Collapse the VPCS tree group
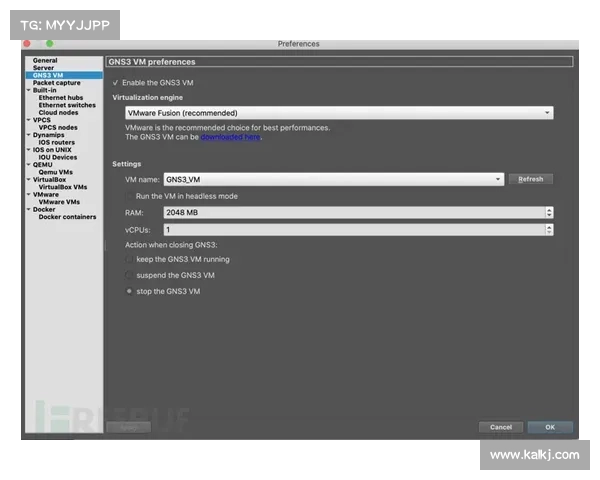Image resolution: width=600 pixels, height=480 pixels. pyautogui.click(x=28, y=120)
